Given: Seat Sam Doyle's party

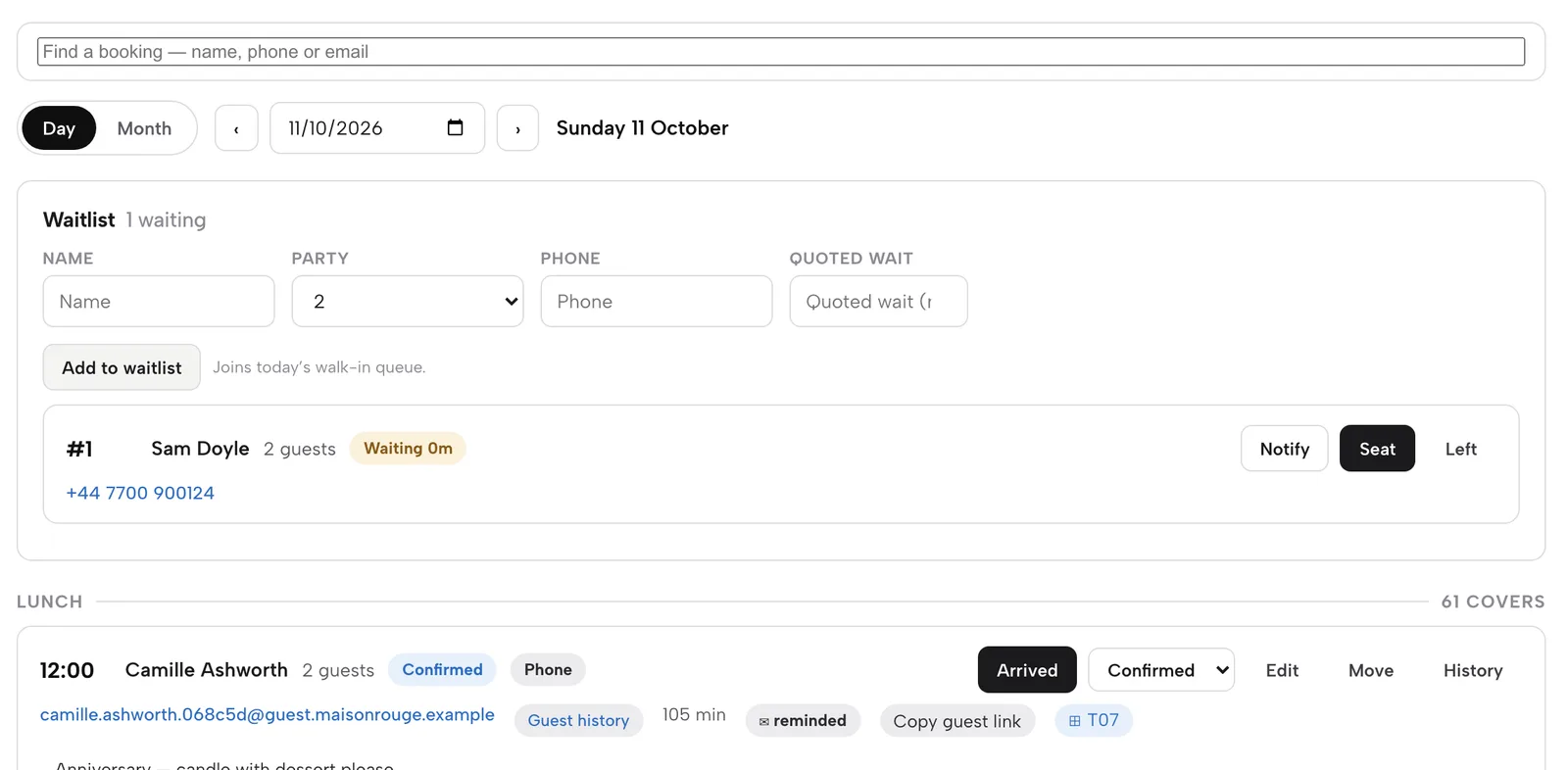Looking at the screenshot, I should pos(1377,449).
